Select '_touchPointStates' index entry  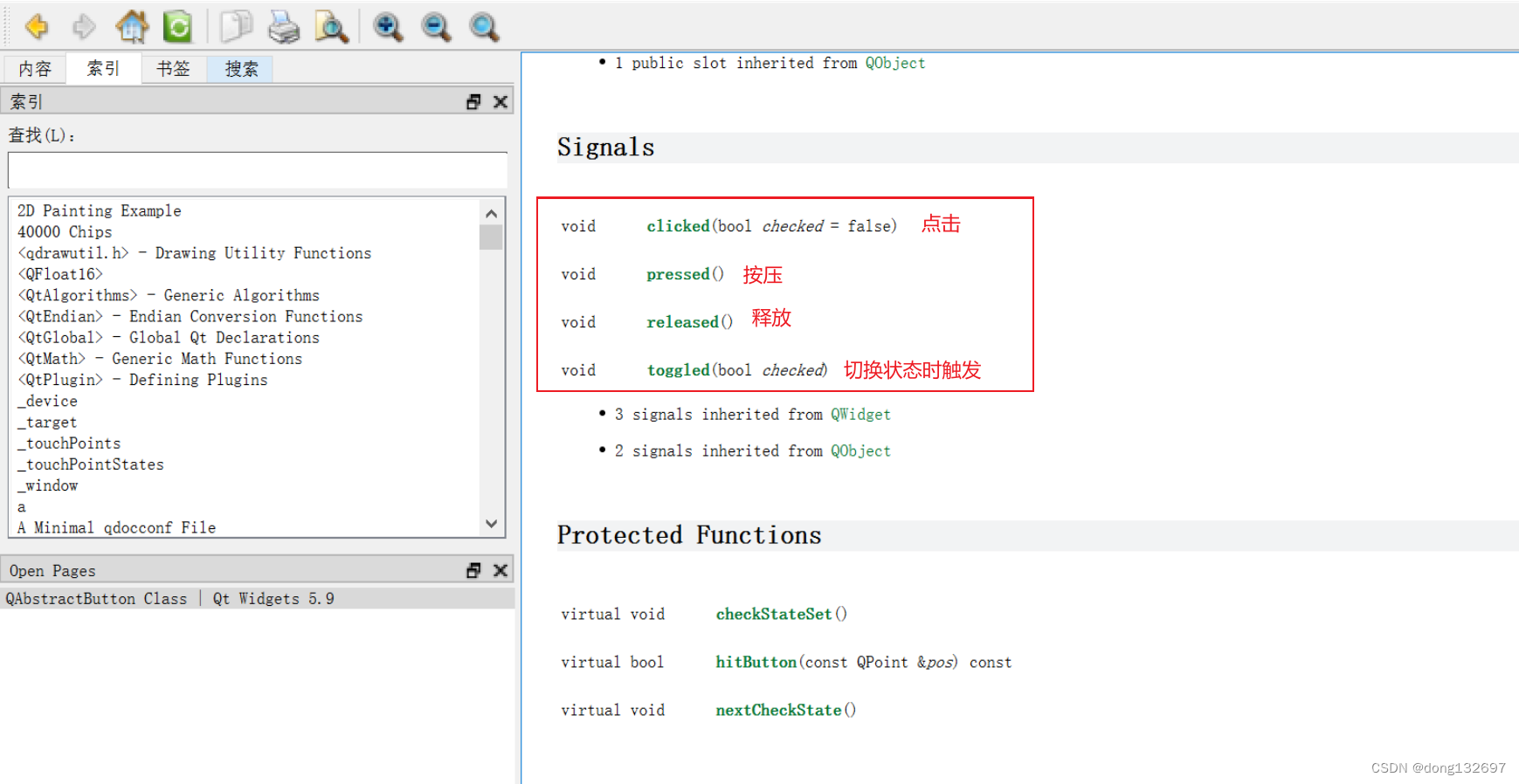click(x=91, y=464)
